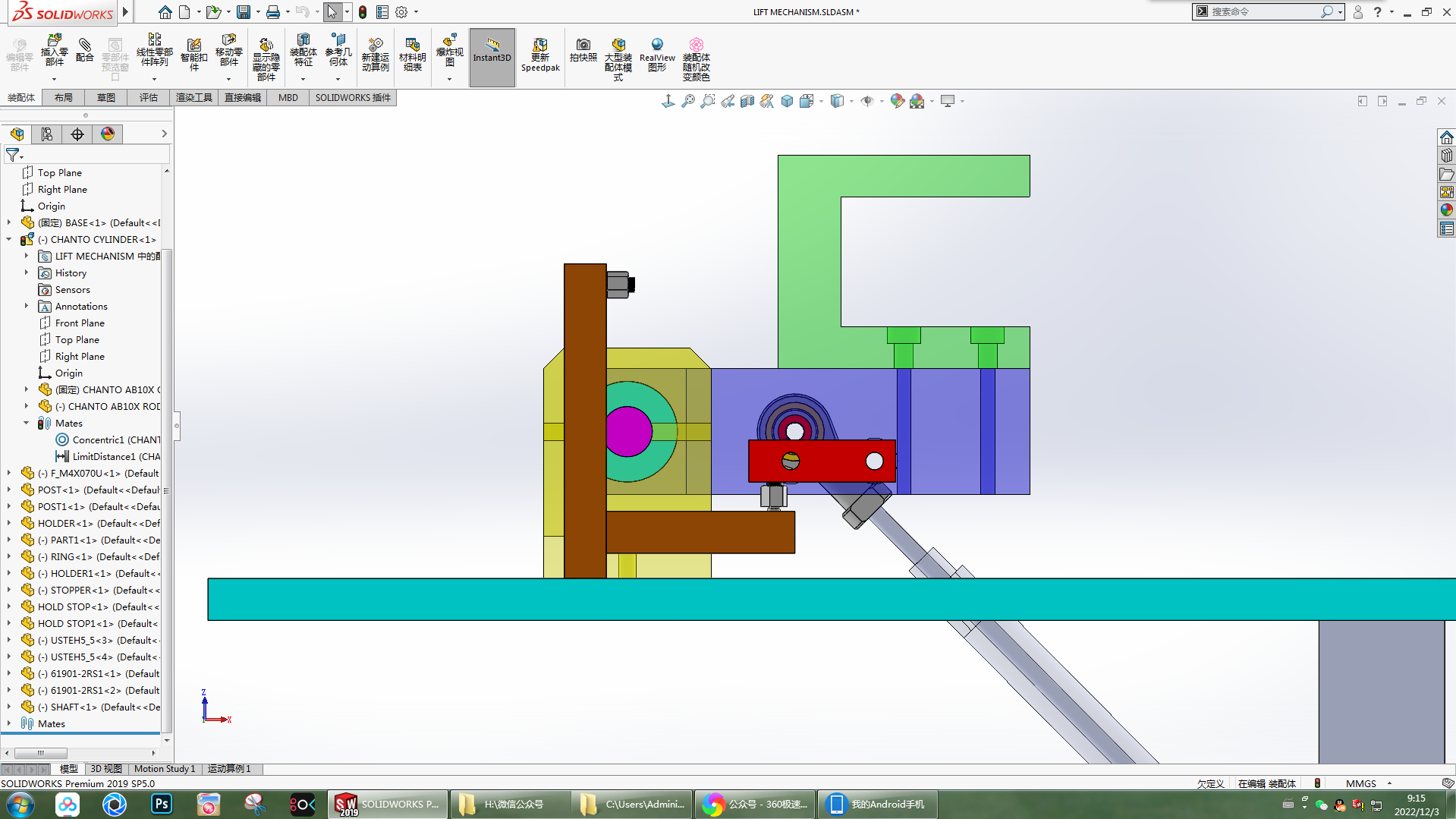1456x819 pixels.
Task: Open Design Library in right task pane
Action: point(1447,156)
